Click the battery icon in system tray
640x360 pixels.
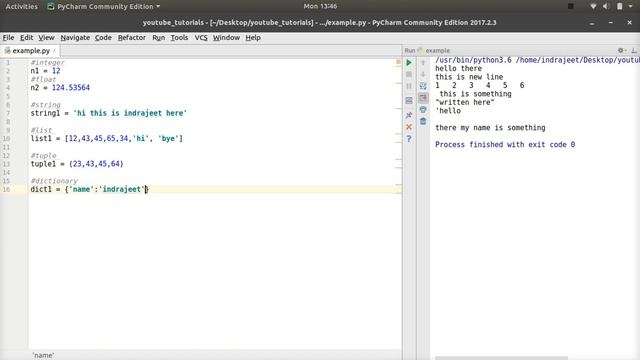tap(620, 6)
